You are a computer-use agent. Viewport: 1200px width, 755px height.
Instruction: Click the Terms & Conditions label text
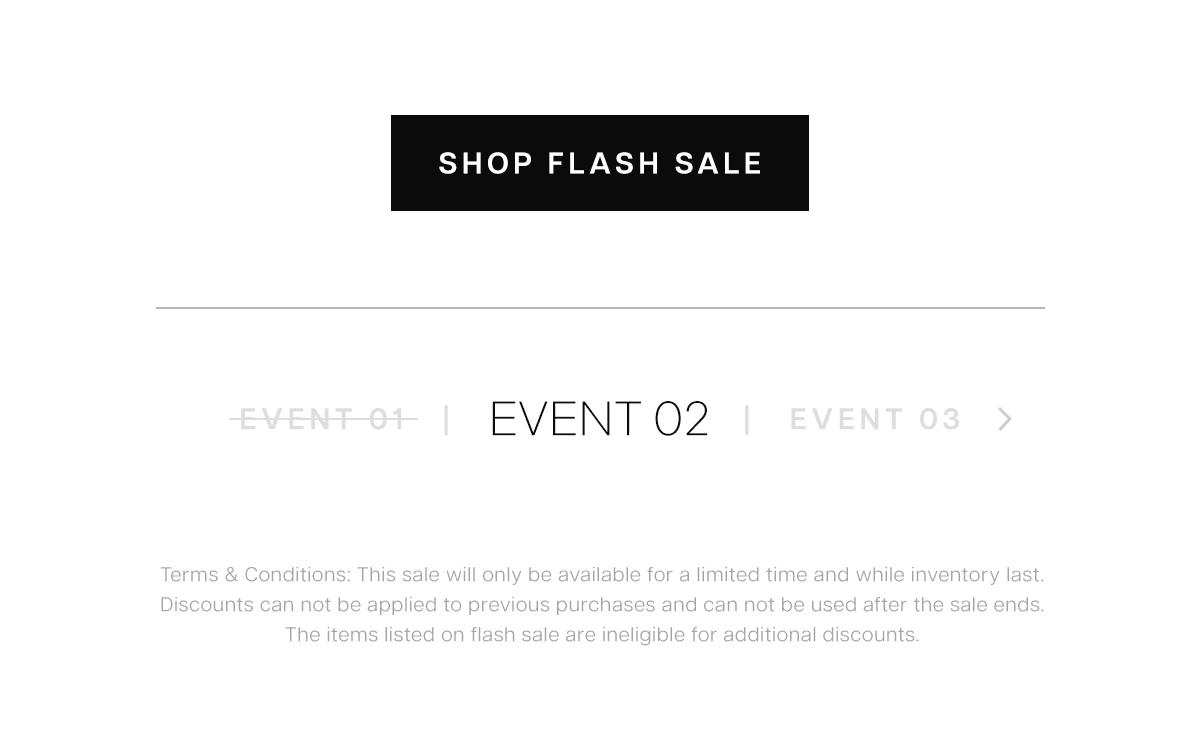(255, 575)
